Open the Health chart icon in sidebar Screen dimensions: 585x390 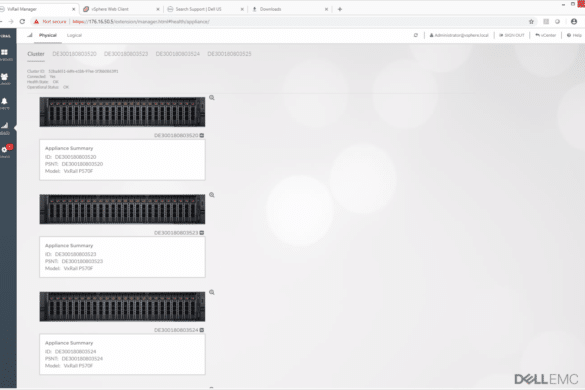point(4,125)
